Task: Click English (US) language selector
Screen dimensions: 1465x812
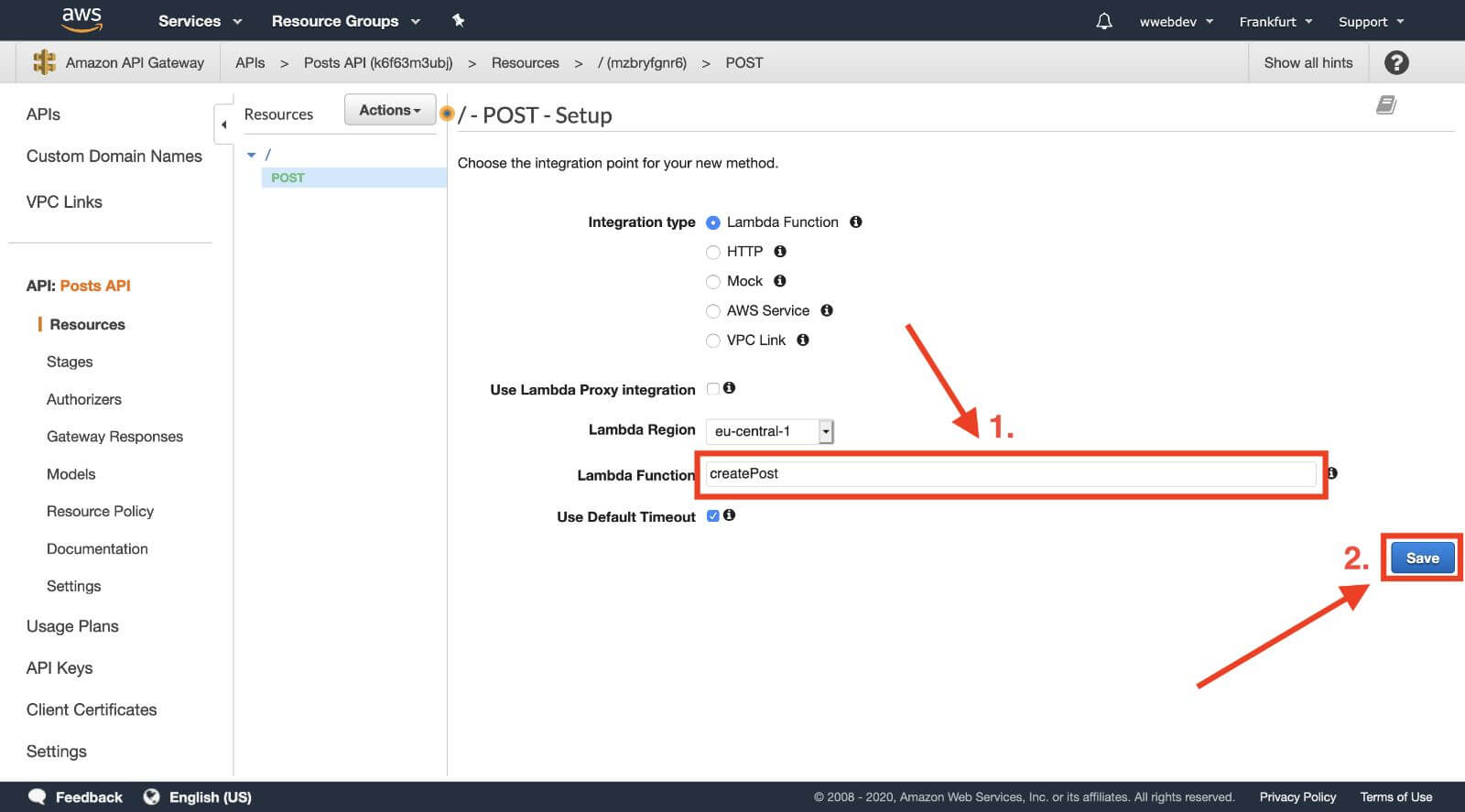Action: (x=210, y=797)
